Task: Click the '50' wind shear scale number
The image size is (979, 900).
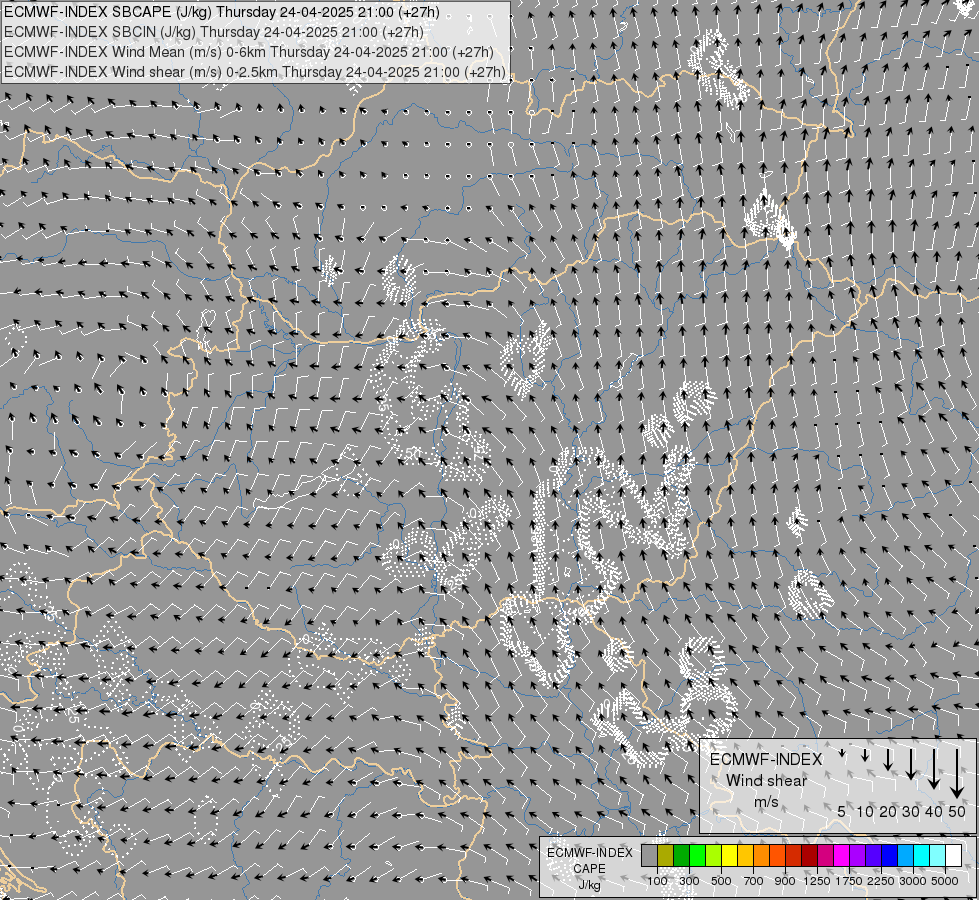Action: pyautogui.click(x=957, y=811)
